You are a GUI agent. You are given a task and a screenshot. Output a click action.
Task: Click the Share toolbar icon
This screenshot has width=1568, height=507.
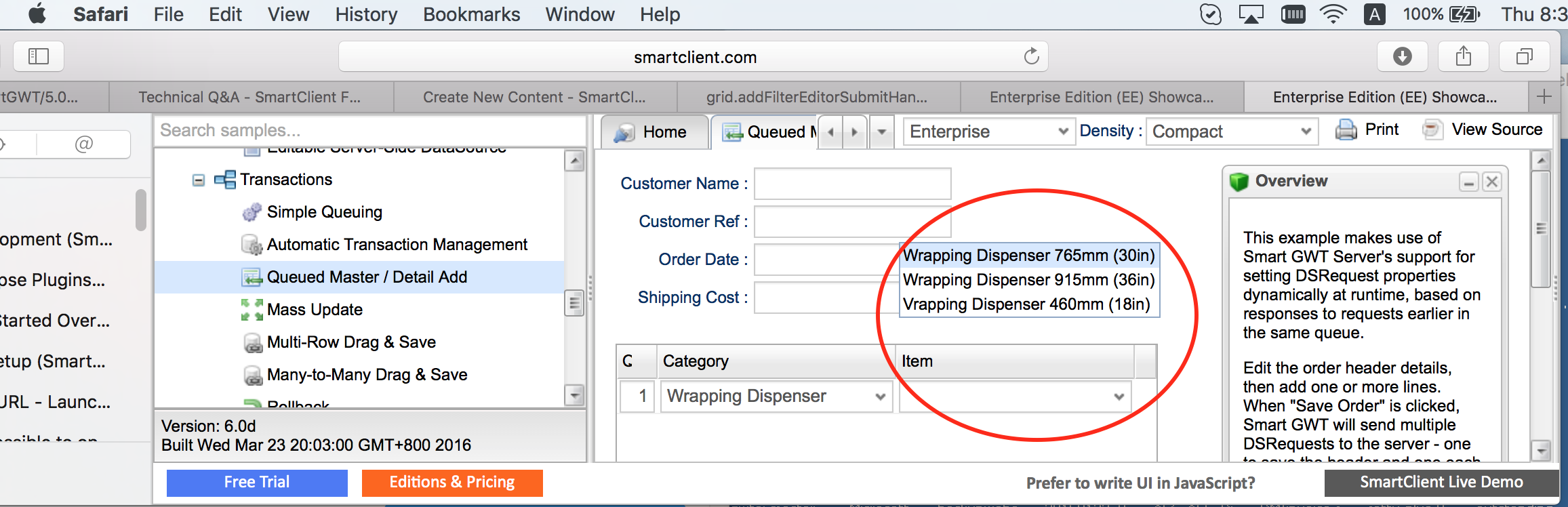tap(1463, 56)
